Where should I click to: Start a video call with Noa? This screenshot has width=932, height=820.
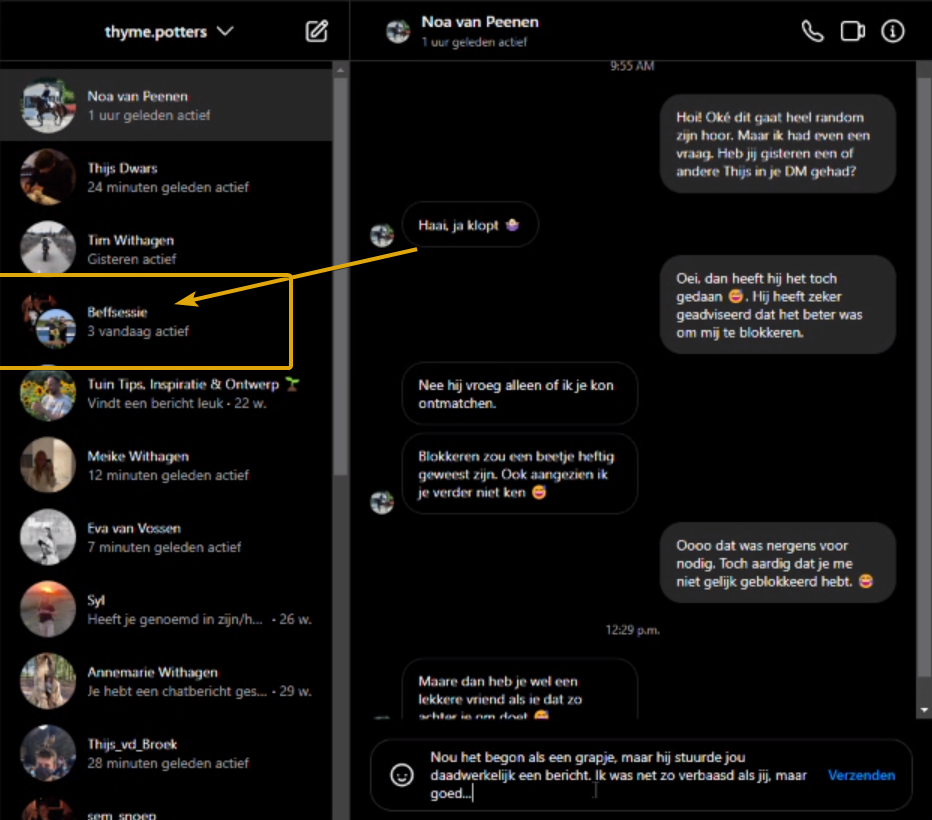tap(852, 31)
